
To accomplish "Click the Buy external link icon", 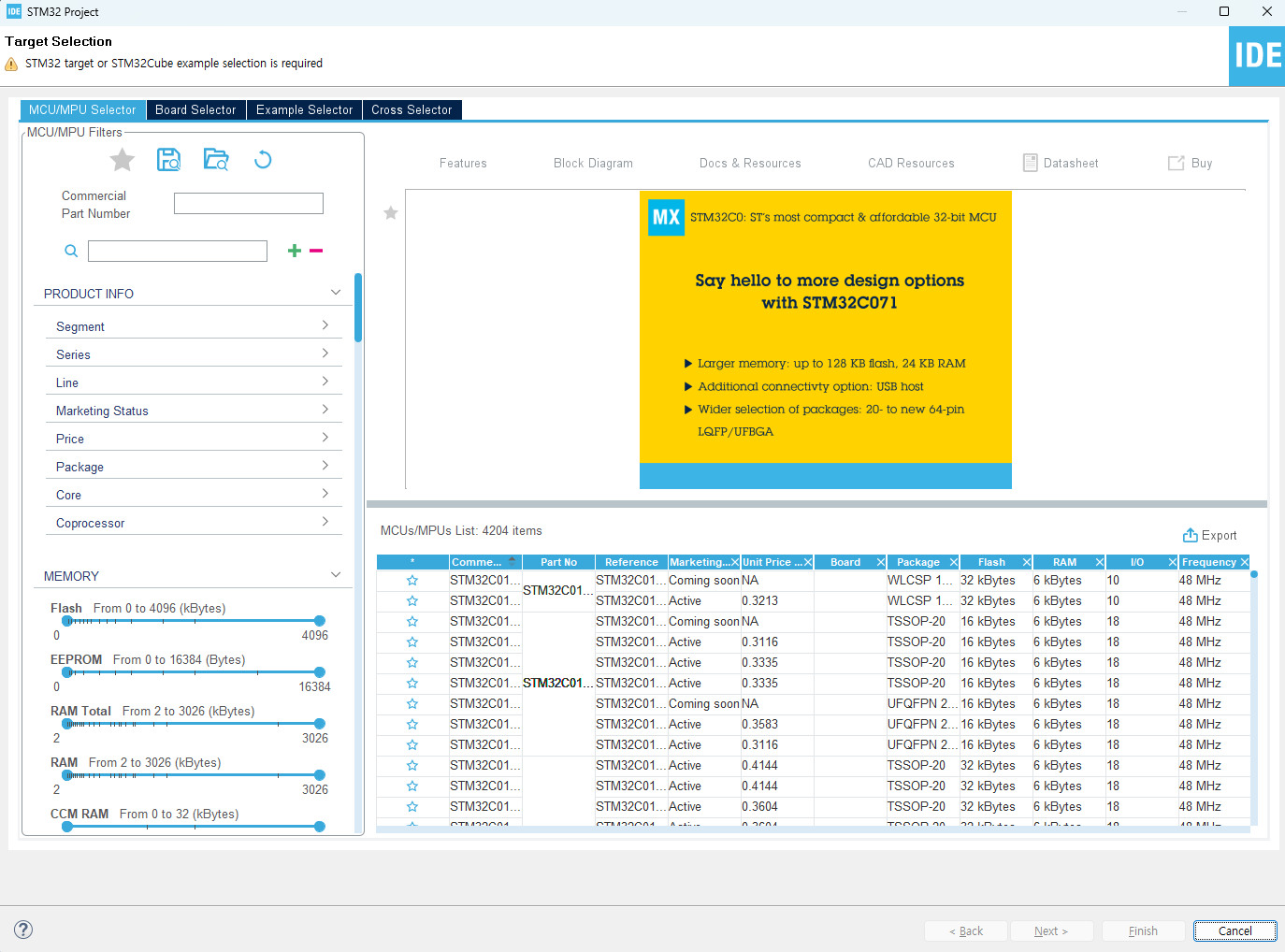I will tap(1177, 163).
